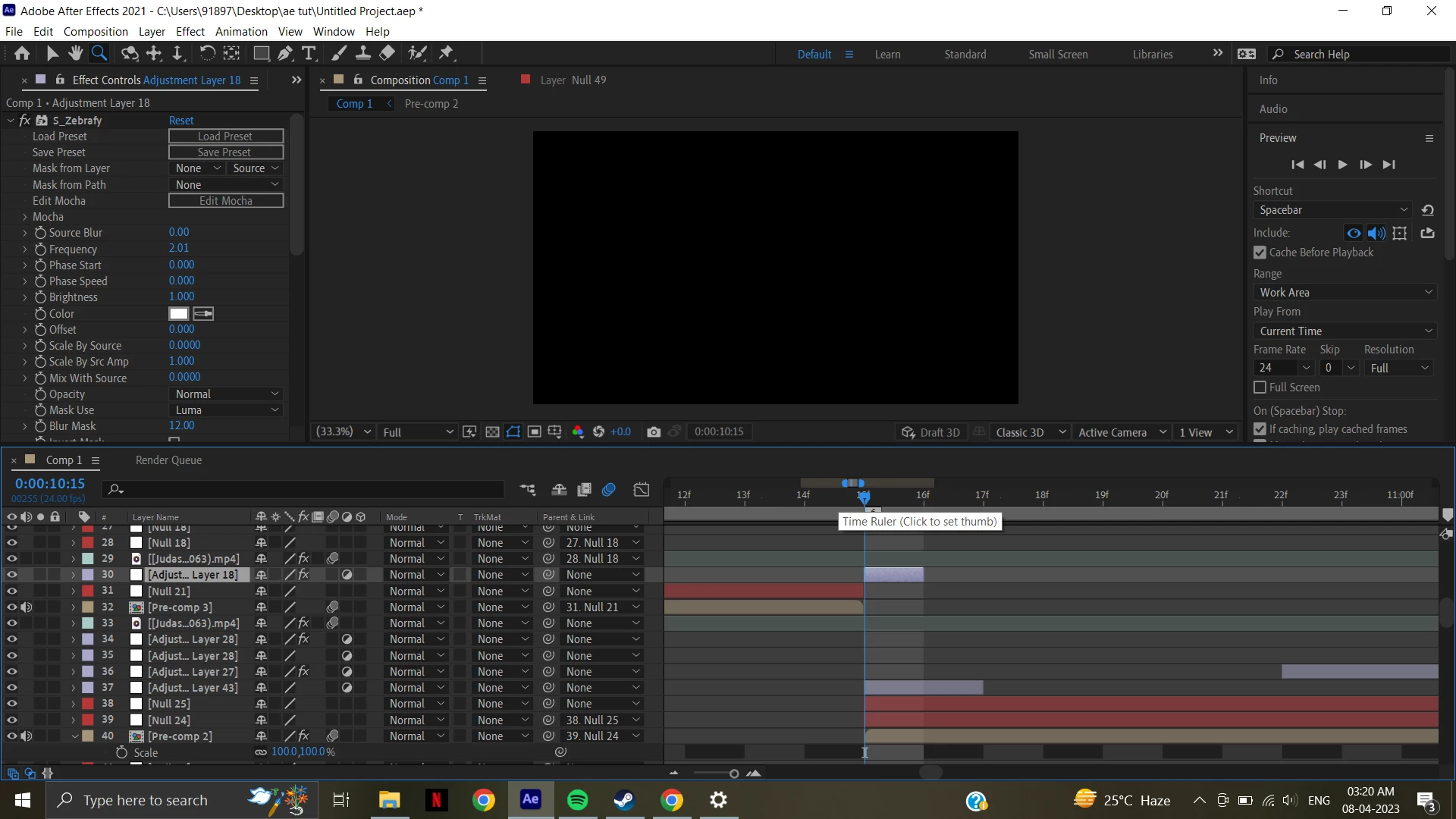Expand the Frequency property twirl
The width and height of the screenshot is (1456, 819).
click(24, 249)
